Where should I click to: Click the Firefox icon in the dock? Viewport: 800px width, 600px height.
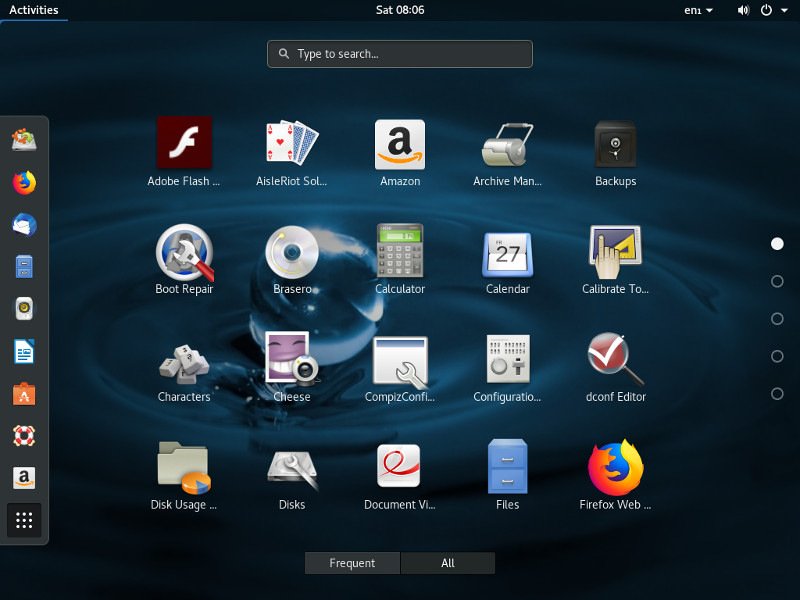(24, 183)
